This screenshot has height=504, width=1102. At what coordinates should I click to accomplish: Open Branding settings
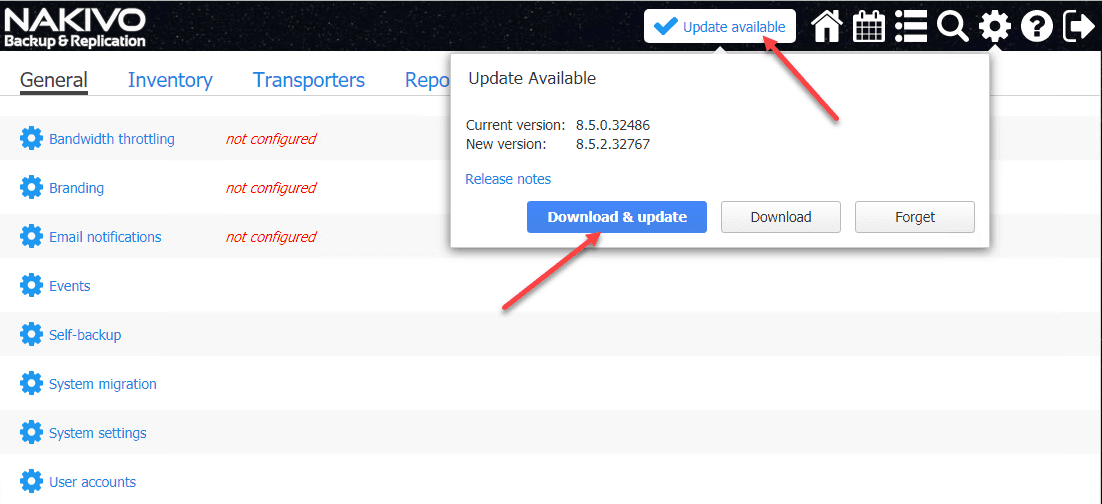(77, 188)
